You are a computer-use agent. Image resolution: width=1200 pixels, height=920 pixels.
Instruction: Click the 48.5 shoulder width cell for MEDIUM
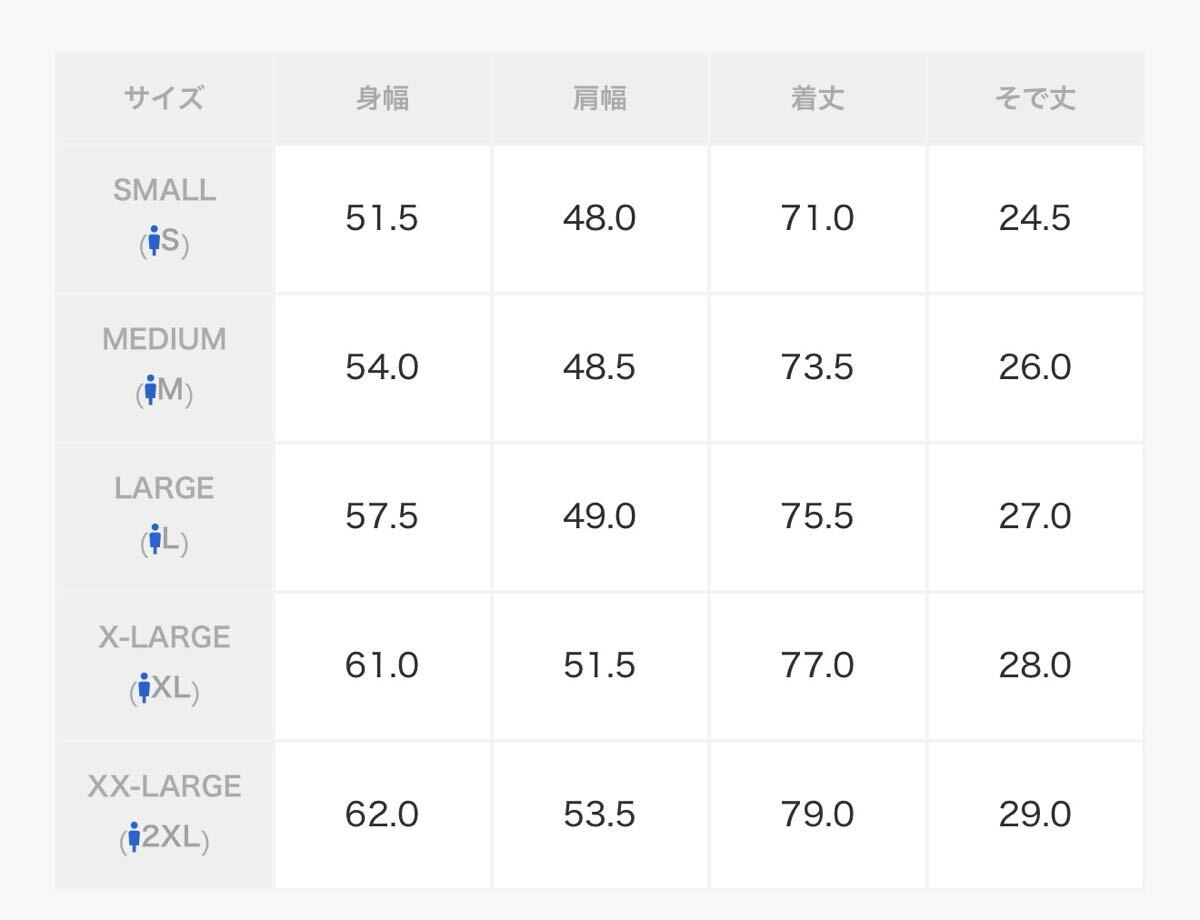[x=599, y=367]
